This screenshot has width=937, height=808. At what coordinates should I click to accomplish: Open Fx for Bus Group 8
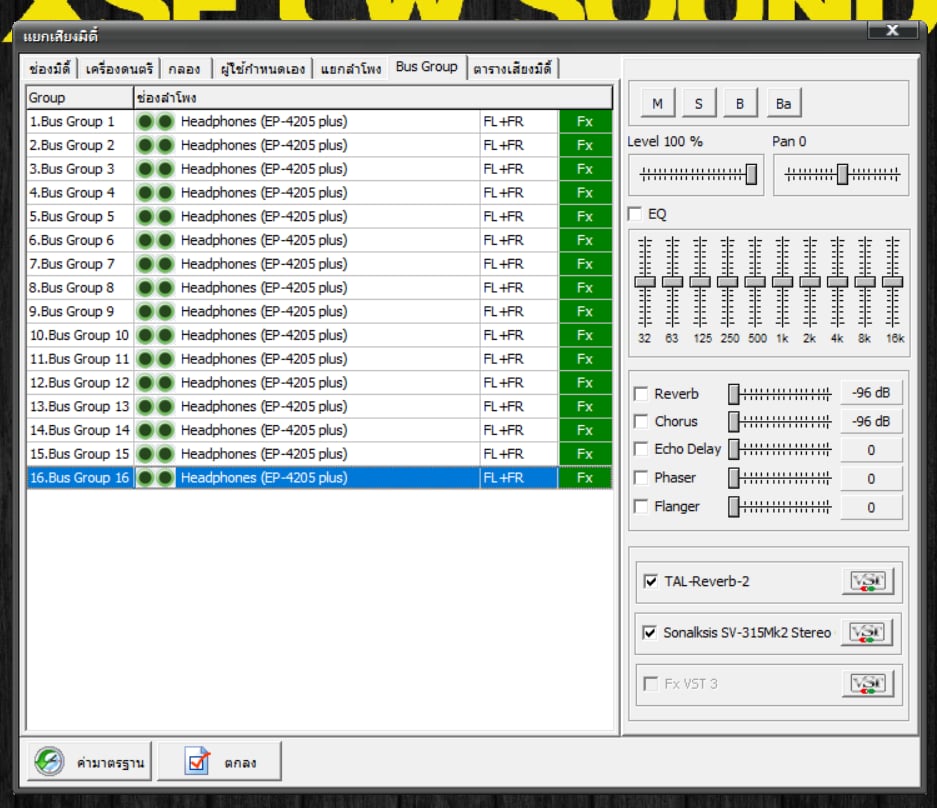pos(585,288)
